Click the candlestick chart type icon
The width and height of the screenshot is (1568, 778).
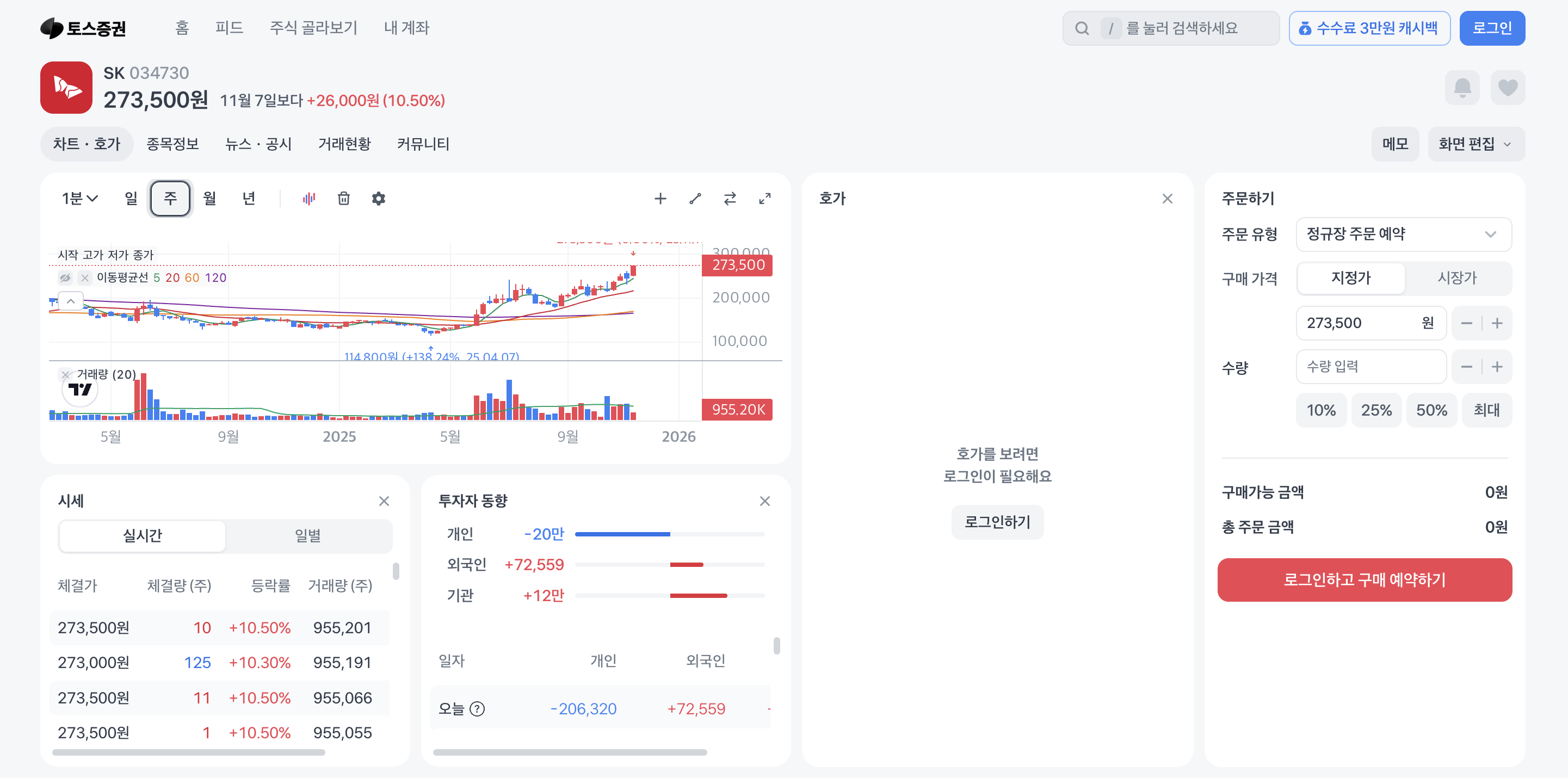[308, 199]
